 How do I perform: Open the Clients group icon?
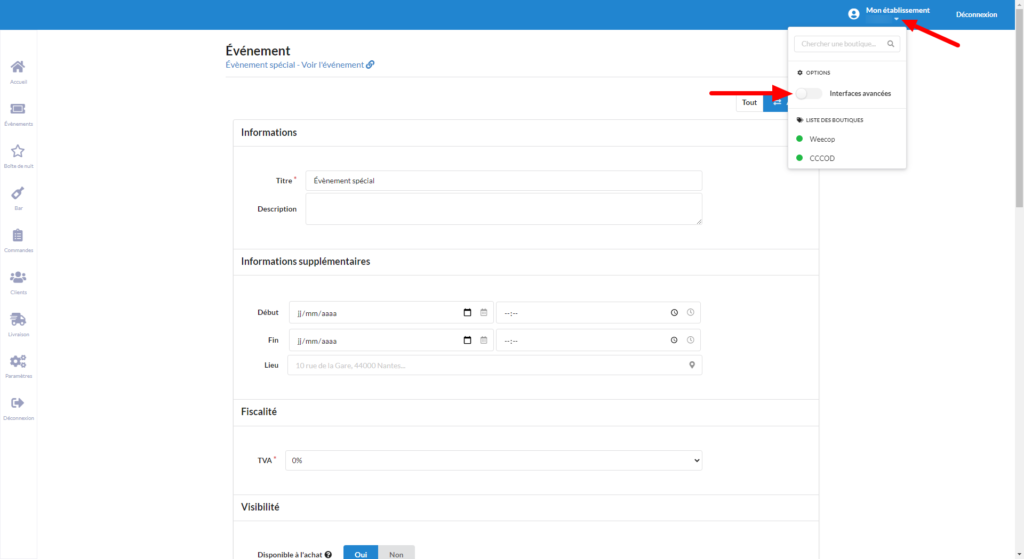point(18,278)
